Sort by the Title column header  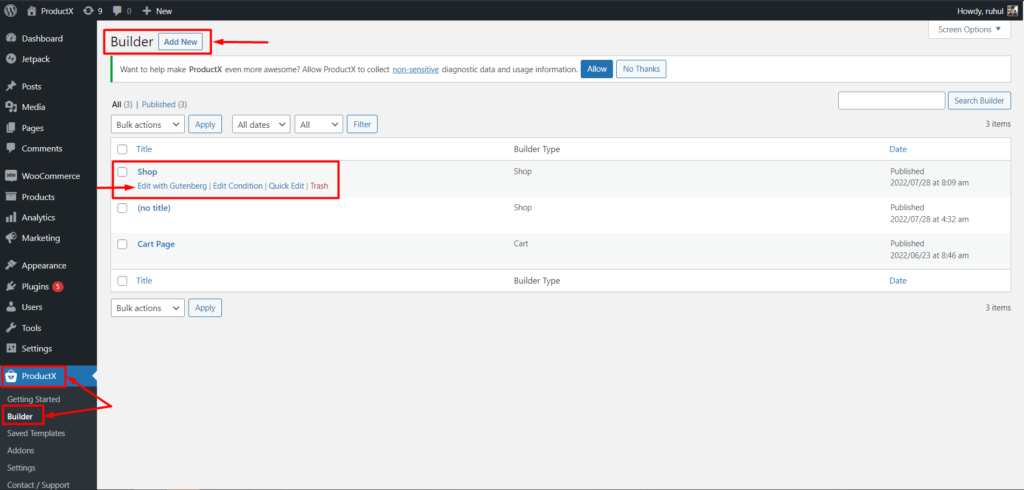(x=144, y=150)
